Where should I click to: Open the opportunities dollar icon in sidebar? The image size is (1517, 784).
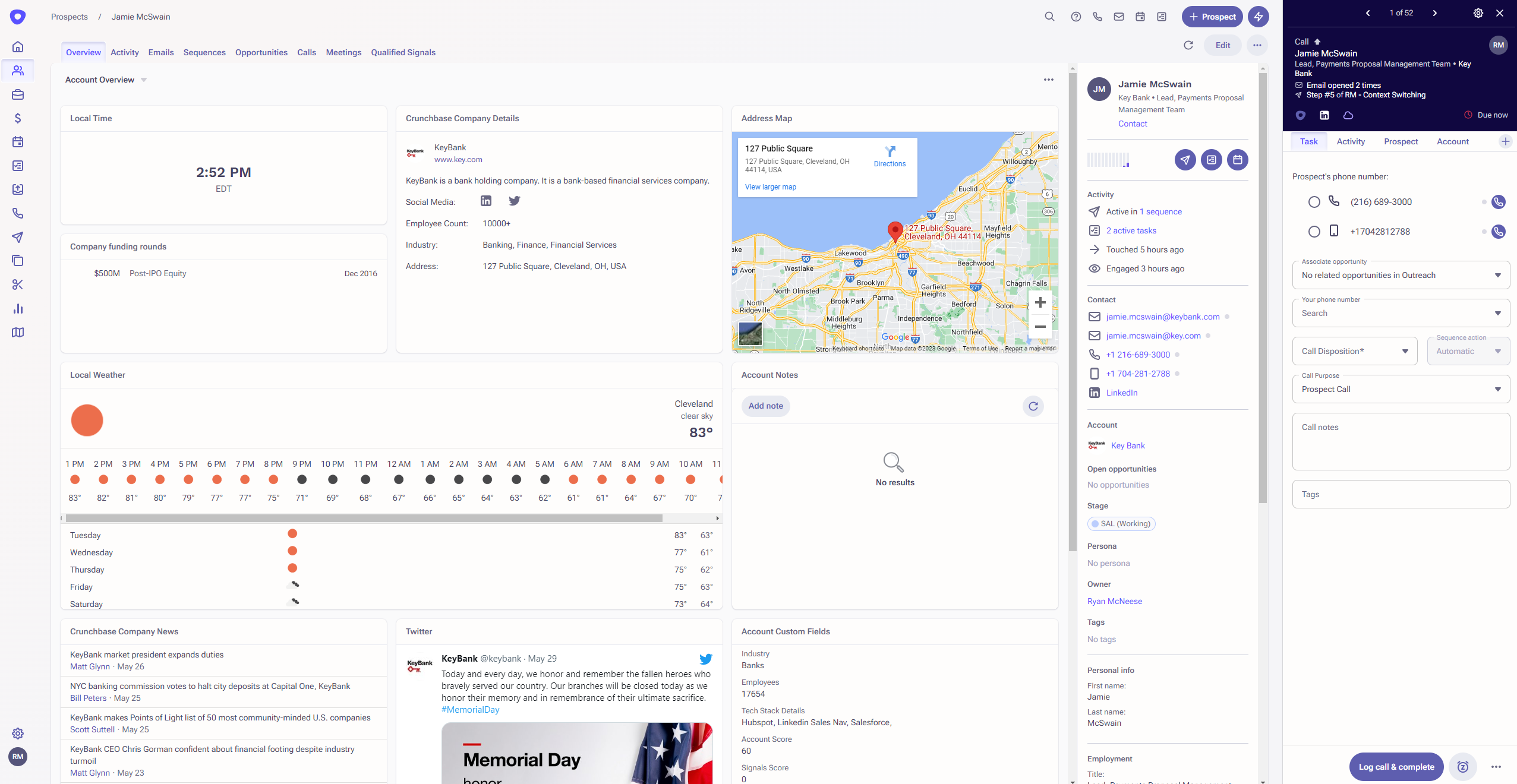tap(18, 118)
